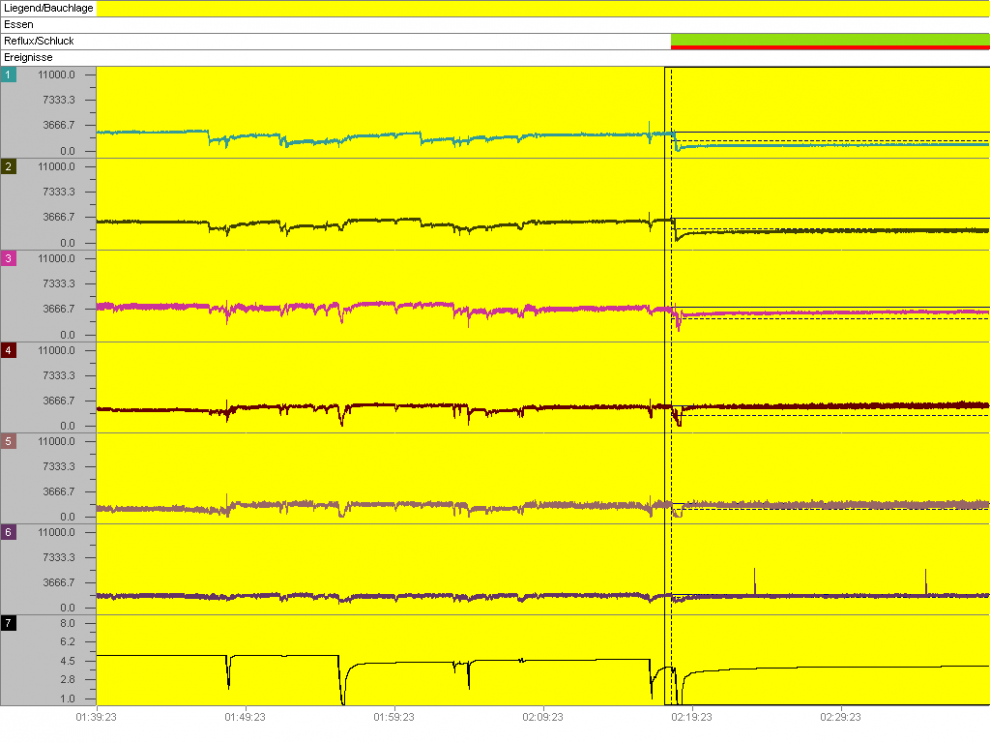Select the purple channel 6 badge
The width and height of the screenshot is (990, 743).
coord(9,532)
